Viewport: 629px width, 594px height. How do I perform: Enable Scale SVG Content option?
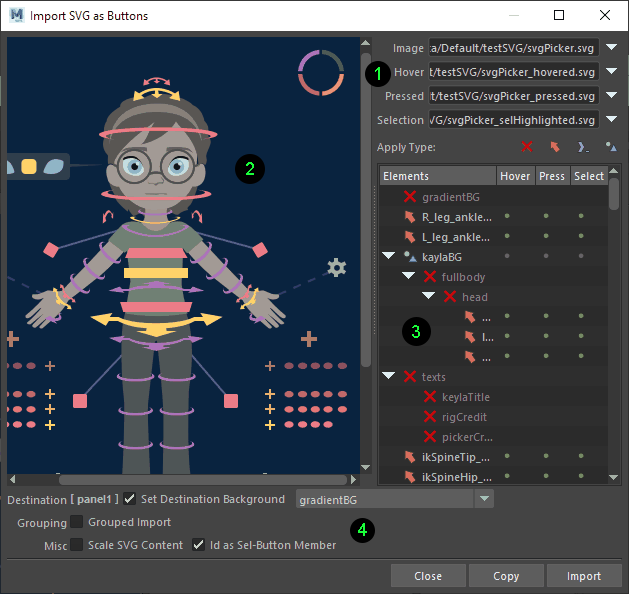tap(77, 545)
